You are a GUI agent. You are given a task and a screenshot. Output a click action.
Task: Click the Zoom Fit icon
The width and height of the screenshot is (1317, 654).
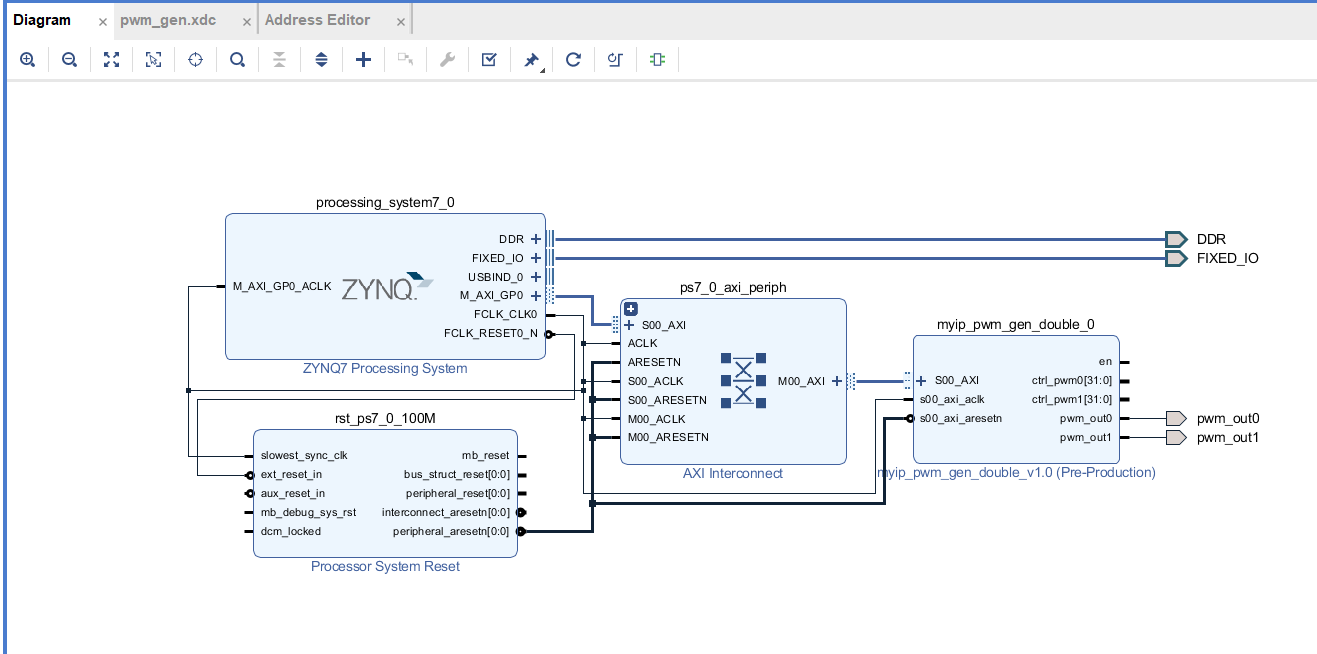click(111, 60)
